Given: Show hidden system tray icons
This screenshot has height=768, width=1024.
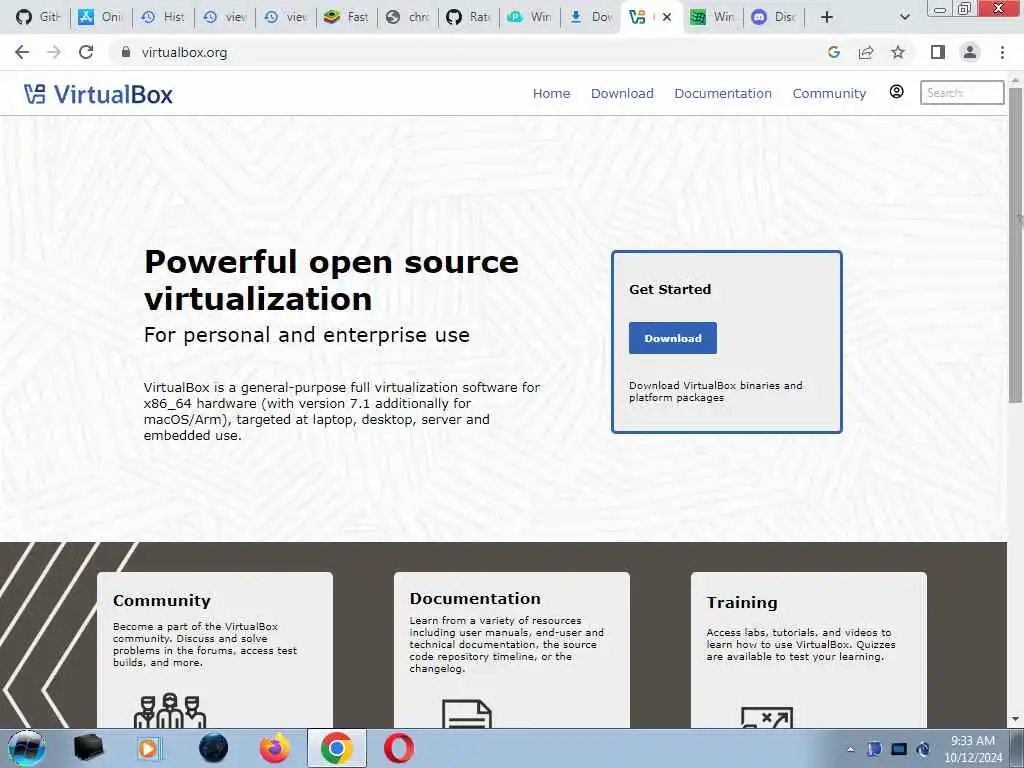Looking at the screenshot, I should (850, 750).
